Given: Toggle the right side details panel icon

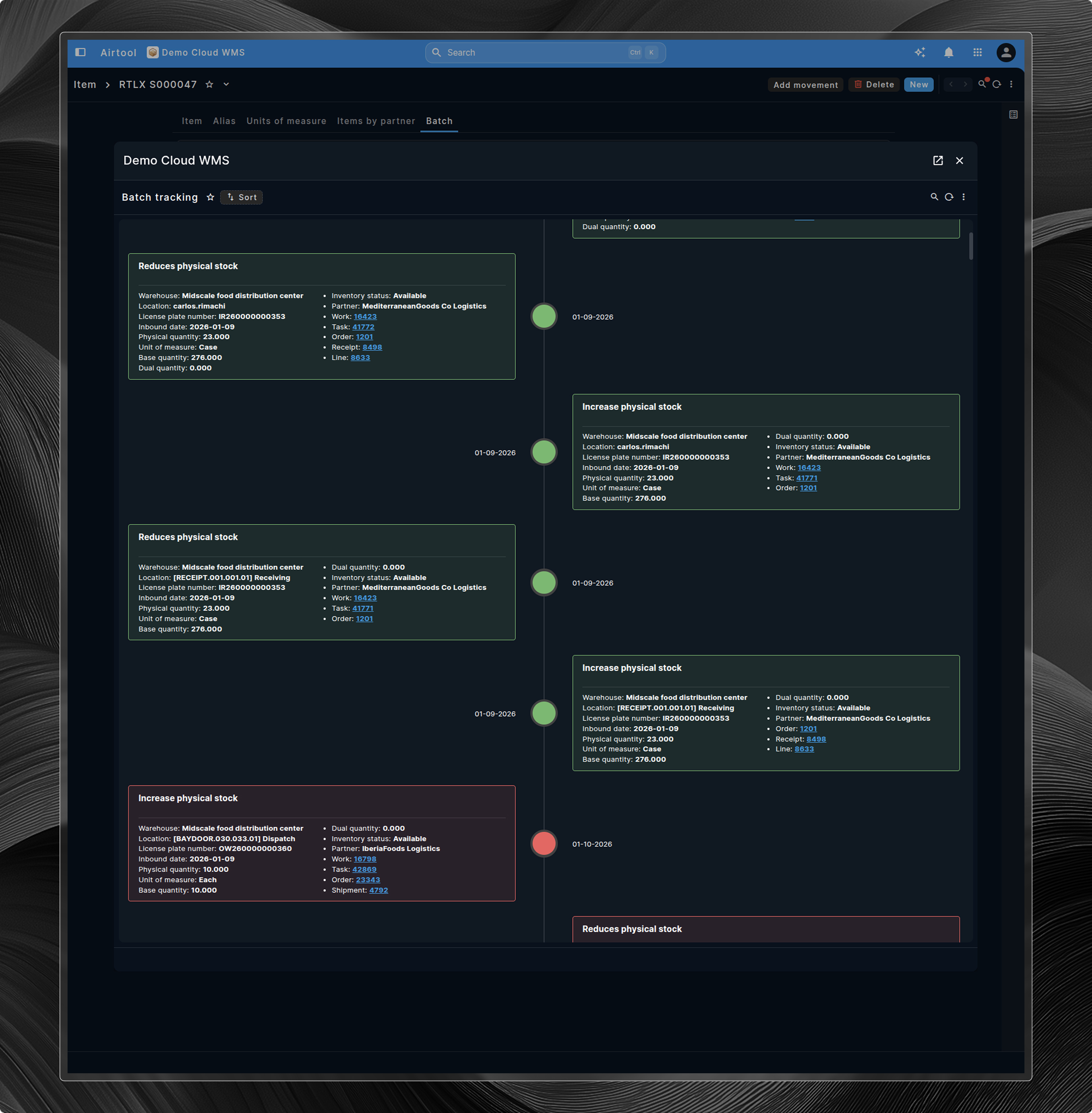Looking at the screenshot, I should (1013, 115).
